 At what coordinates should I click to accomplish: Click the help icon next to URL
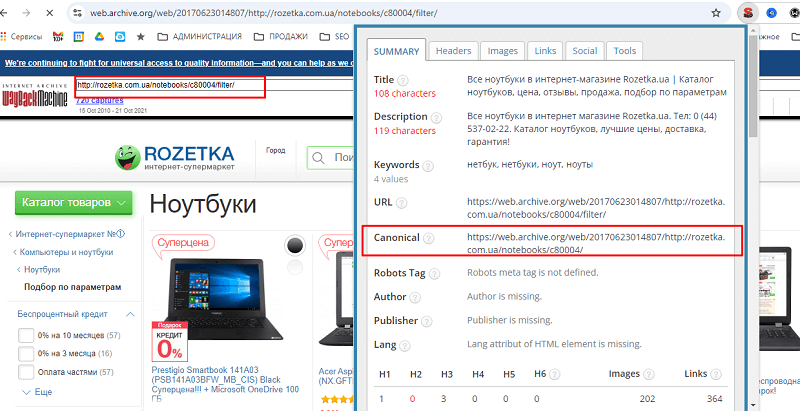(402, 203)
